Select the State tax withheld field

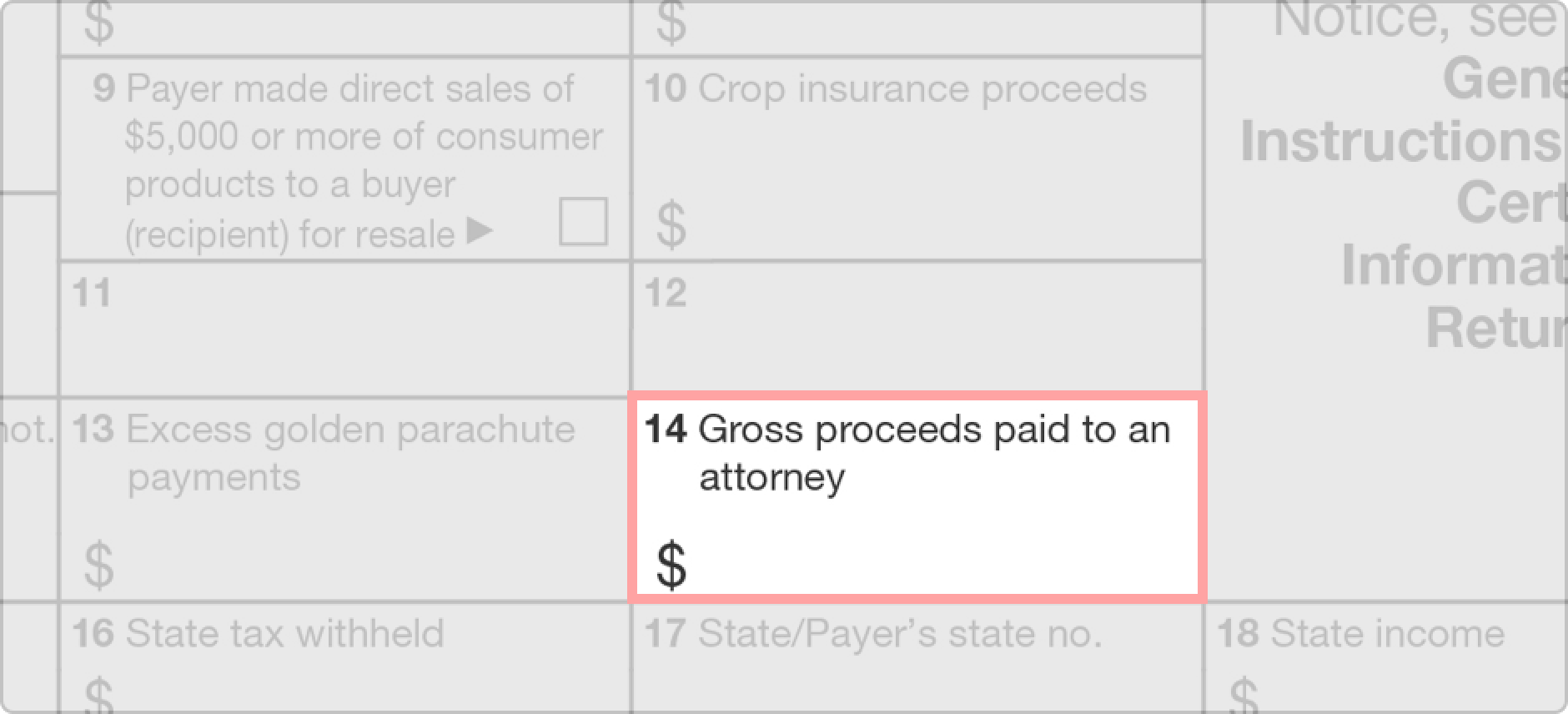point(344,658)
